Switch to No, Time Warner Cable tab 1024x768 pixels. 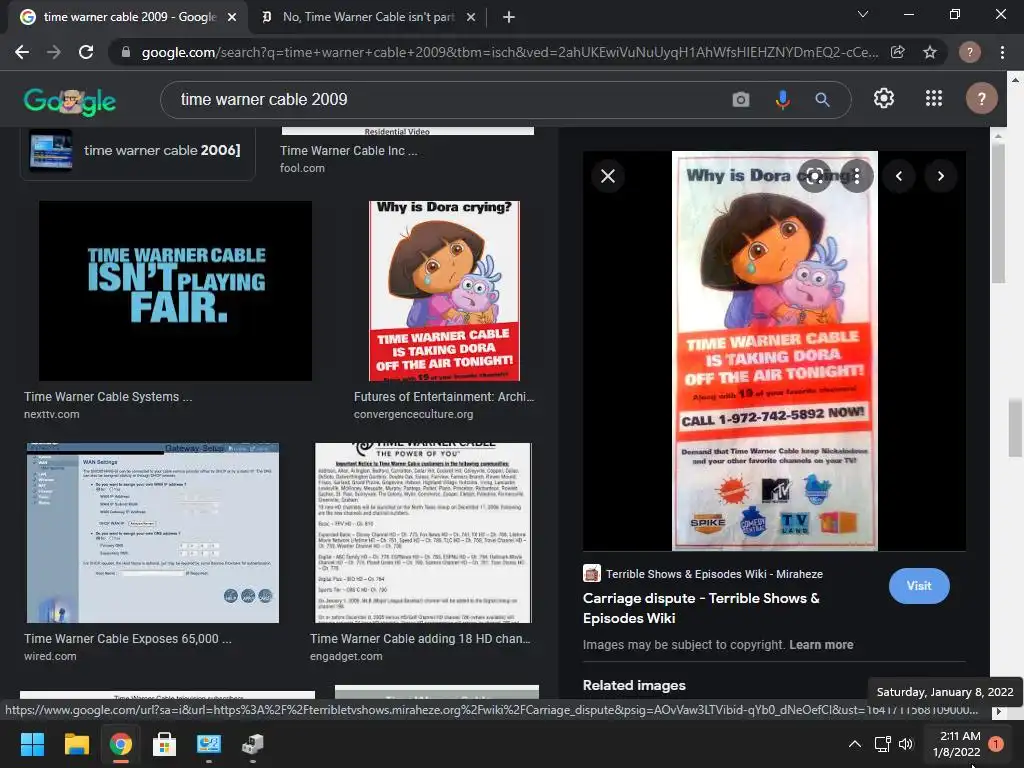(x=369, y=17)
